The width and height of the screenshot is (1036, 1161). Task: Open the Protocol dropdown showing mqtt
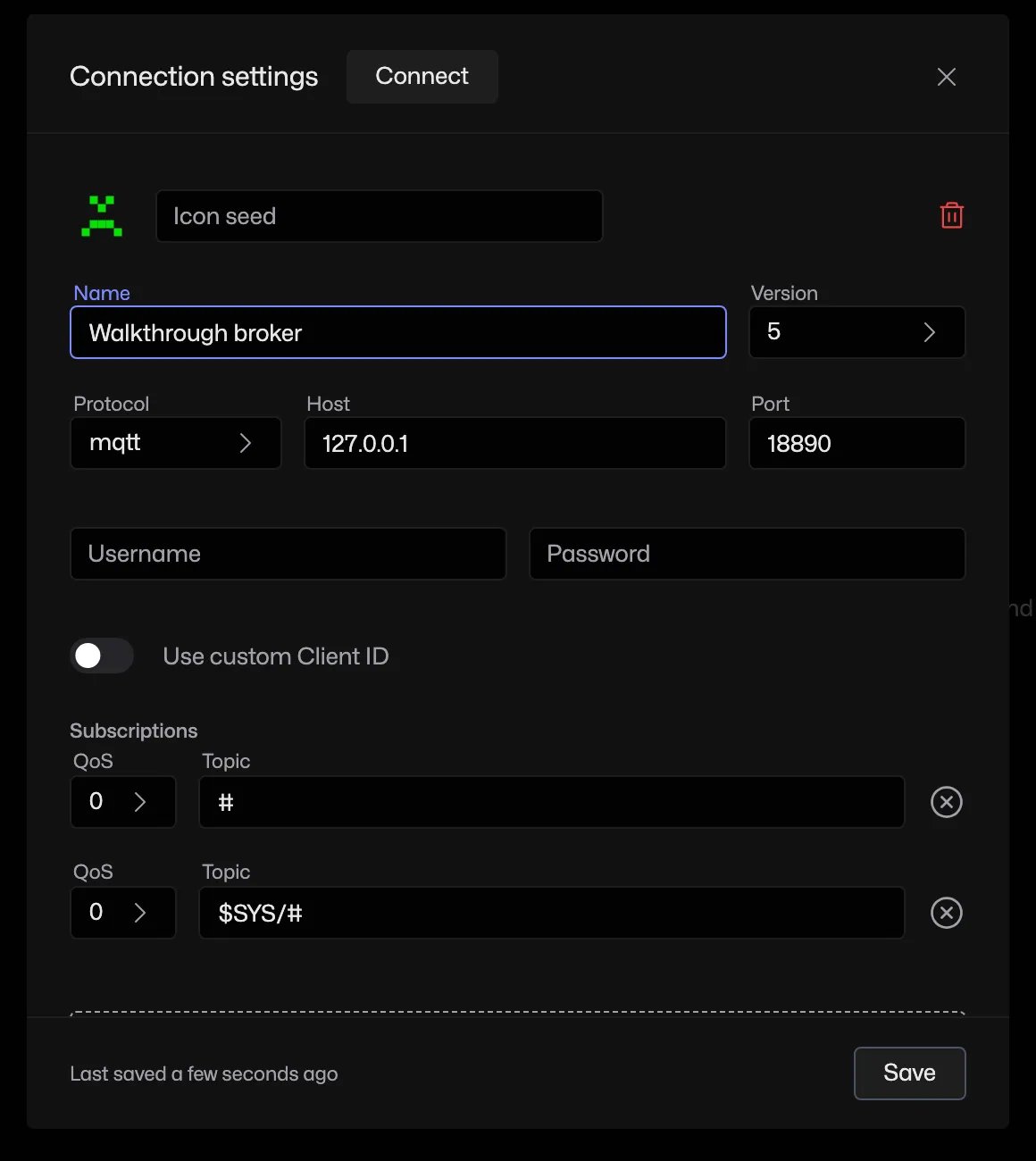point(176,443)
